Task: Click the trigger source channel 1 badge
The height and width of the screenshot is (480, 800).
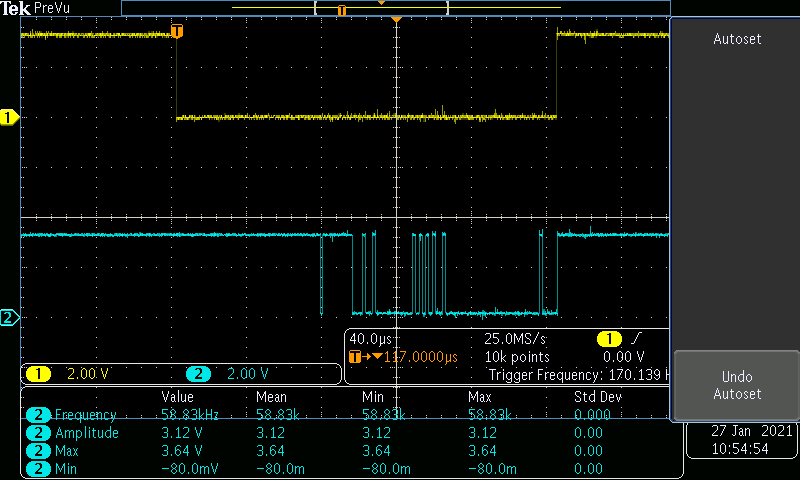Action: 609,339
